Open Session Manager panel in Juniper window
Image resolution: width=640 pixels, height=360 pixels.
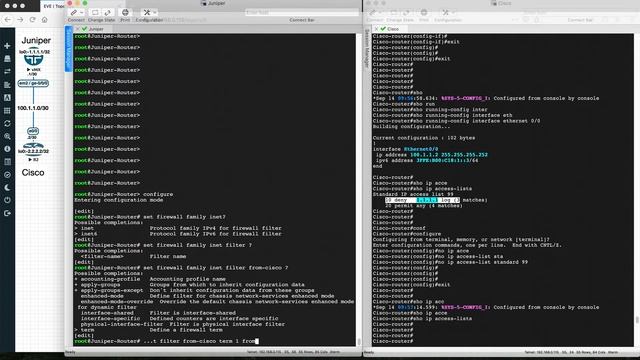(68, 48)
